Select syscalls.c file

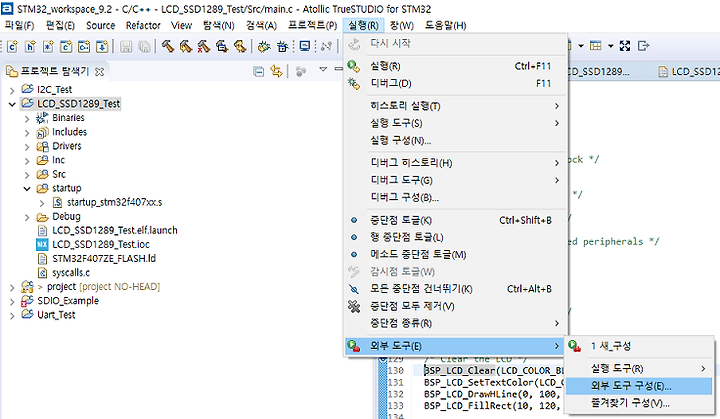[x=63, y=273]
